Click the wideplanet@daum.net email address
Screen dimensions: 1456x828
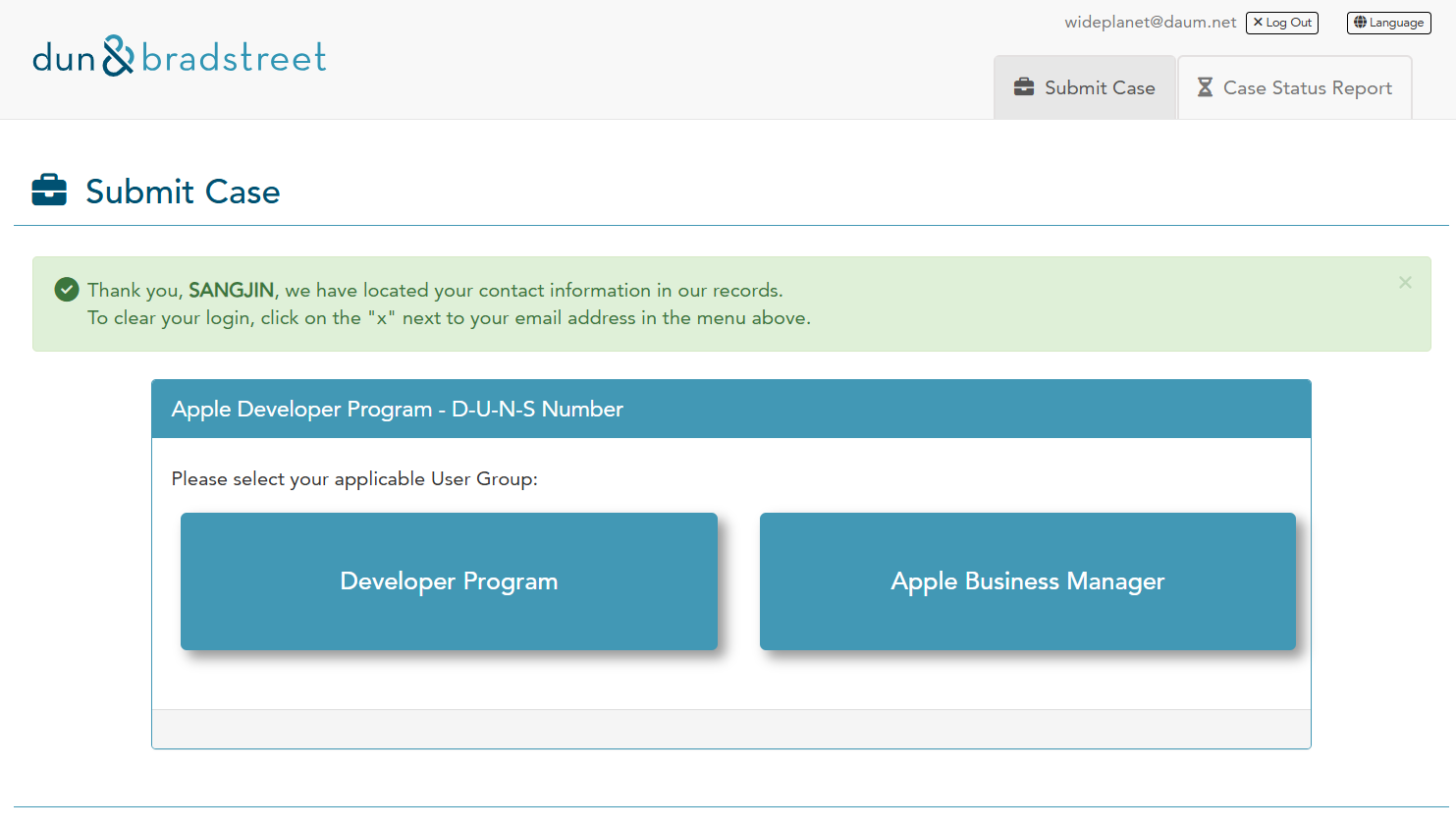(1151, 23)
